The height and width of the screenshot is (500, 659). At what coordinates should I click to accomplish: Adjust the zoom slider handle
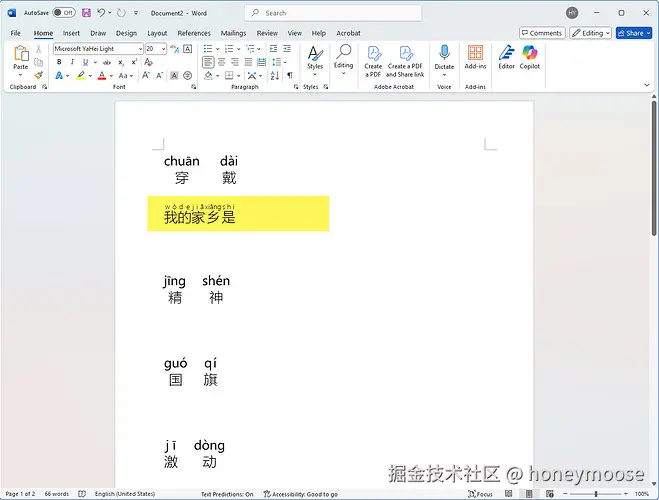click(x=596, y=494)
